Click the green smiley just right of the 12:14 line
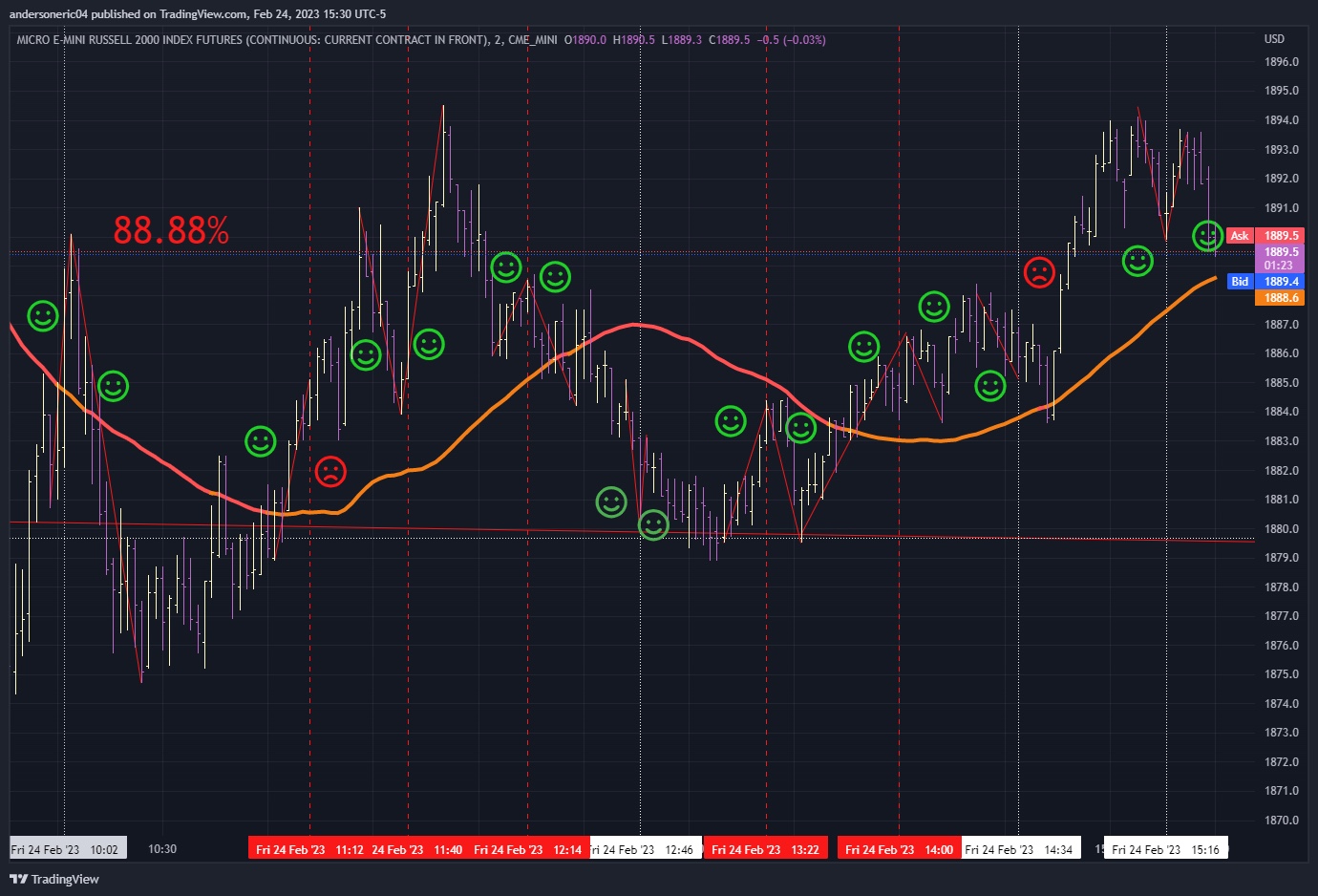Screen dimensions: 1318x896 [x=555, y=277]
